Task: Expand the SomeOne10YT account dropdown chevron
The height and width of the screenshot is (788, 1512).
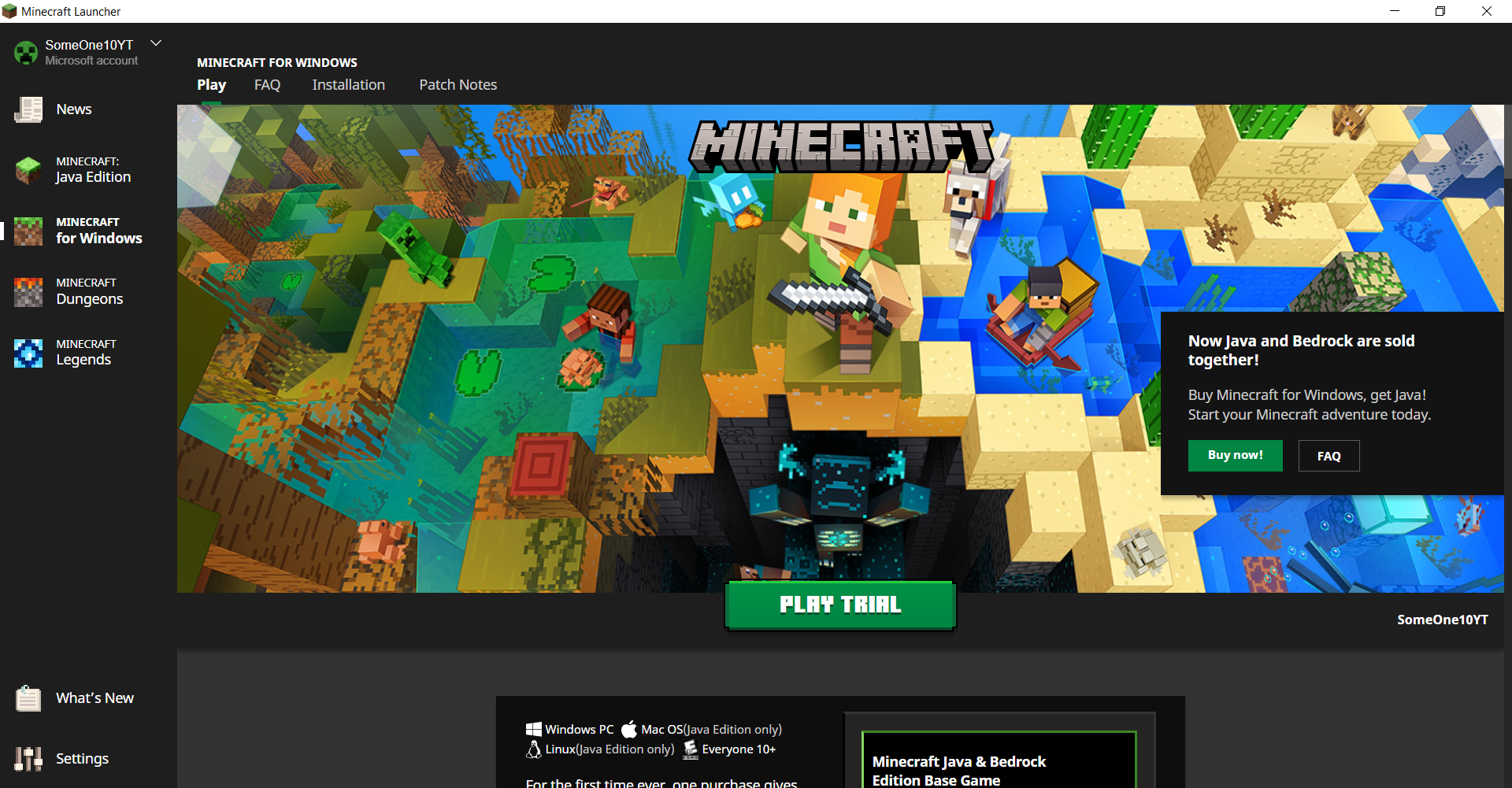Action: click(156, 43)
